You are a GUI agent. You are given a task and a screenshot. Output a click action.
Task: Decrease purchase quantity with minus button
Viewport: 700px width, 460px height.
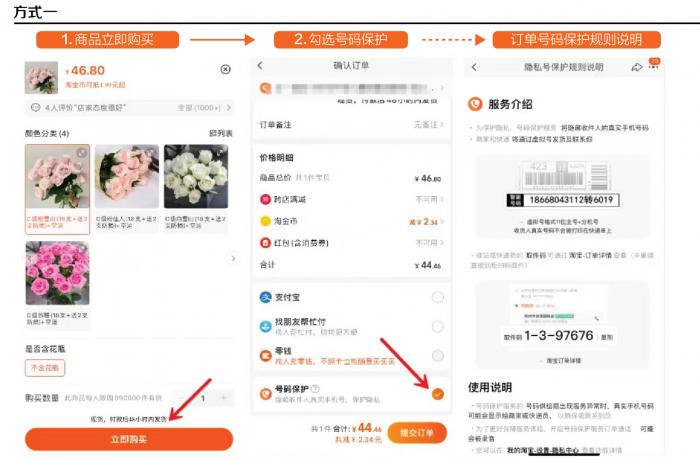pyautogui.click(x=181, y=397)
